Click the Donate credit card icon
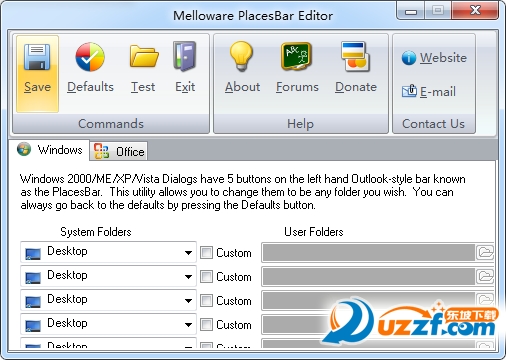The height and width of the screenshot is (360, 506). tap(355, 56)
